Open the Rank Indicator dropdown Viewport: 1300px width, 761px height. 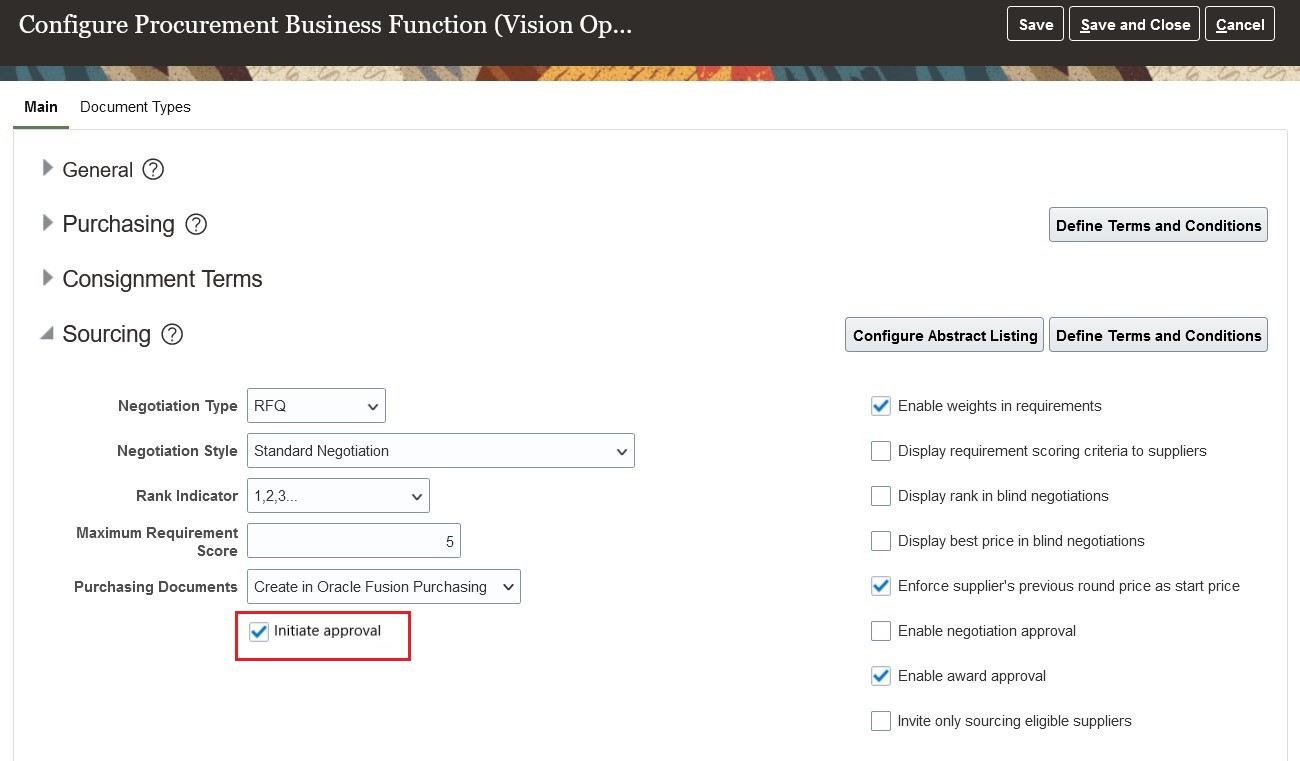click(338, 496)
